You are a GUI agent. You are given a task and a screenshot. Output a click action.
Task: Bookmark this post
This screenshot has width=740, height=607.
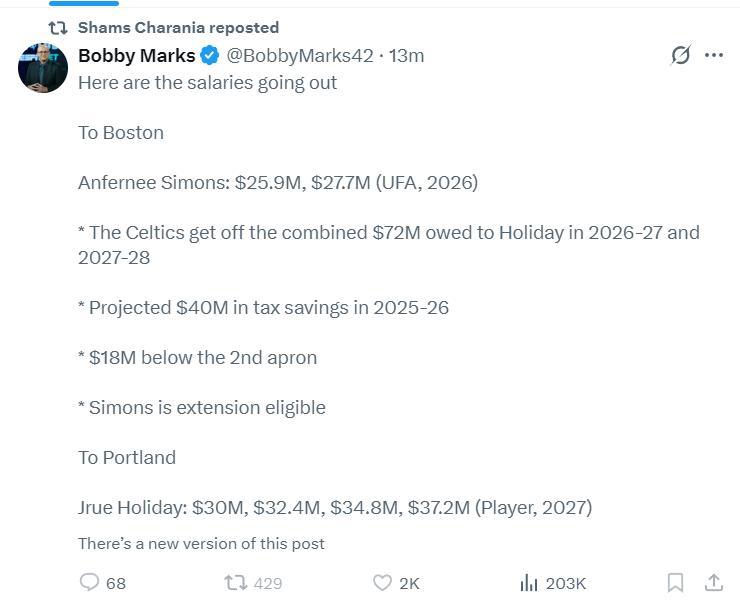click(x=676, y=582)
